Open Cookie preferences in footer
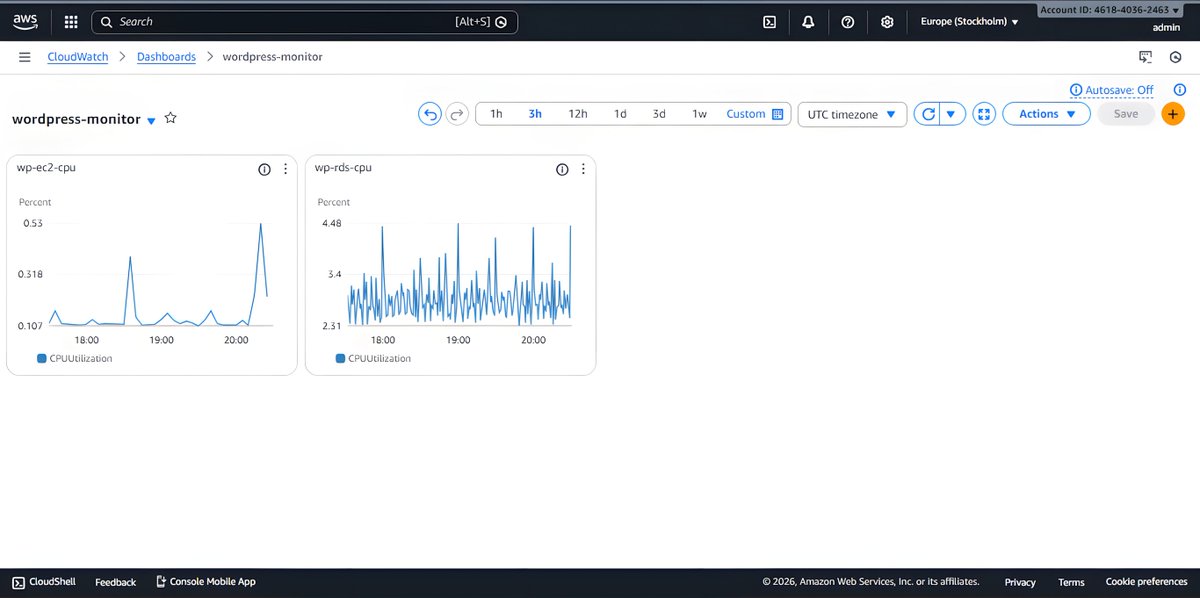This screenshot has width=1200, height=598. coord(1147,582)
